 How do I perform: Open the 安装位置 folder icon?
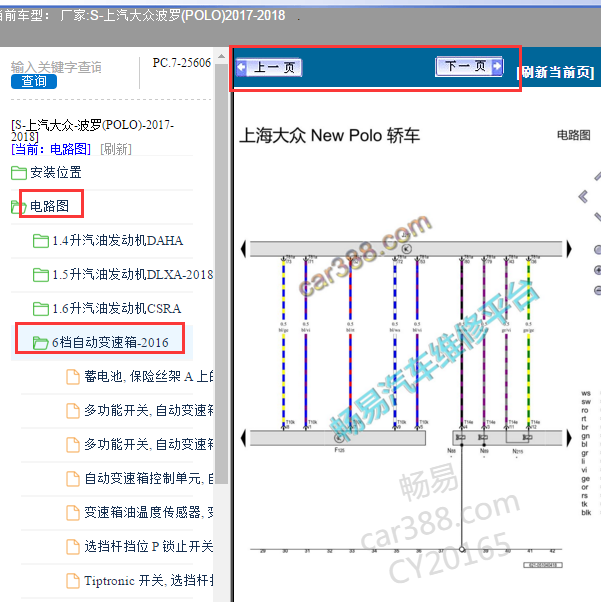click(x=19, y=173)
